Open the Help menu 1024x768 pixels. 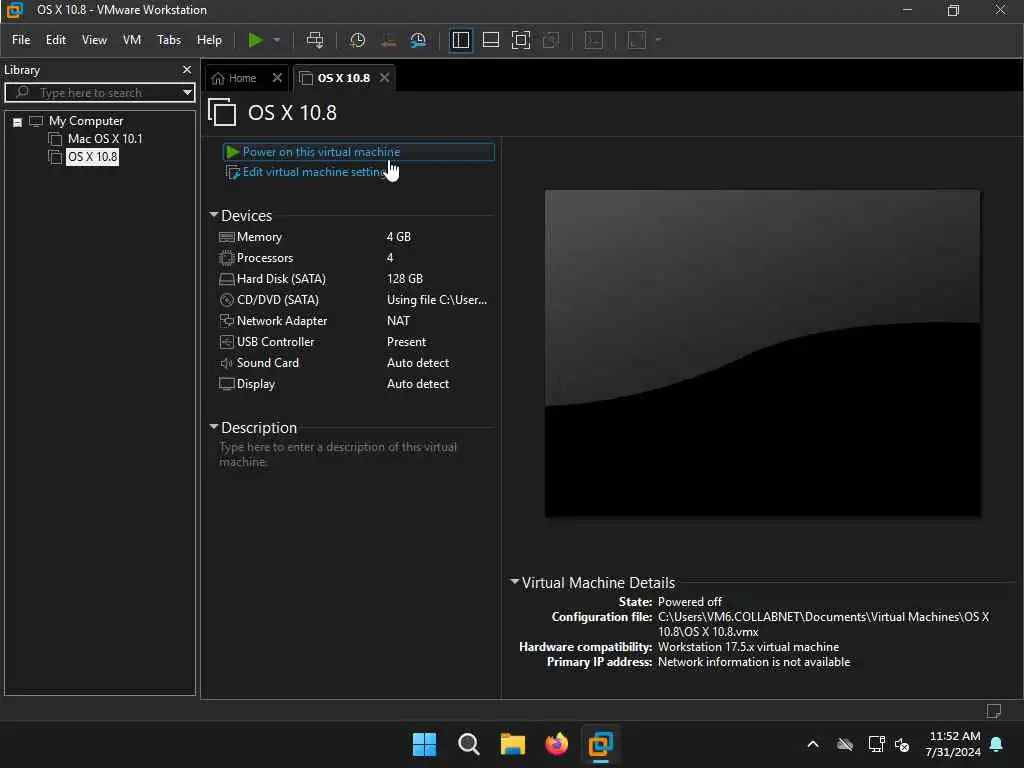pyautogui.click(x=209, y=40)
